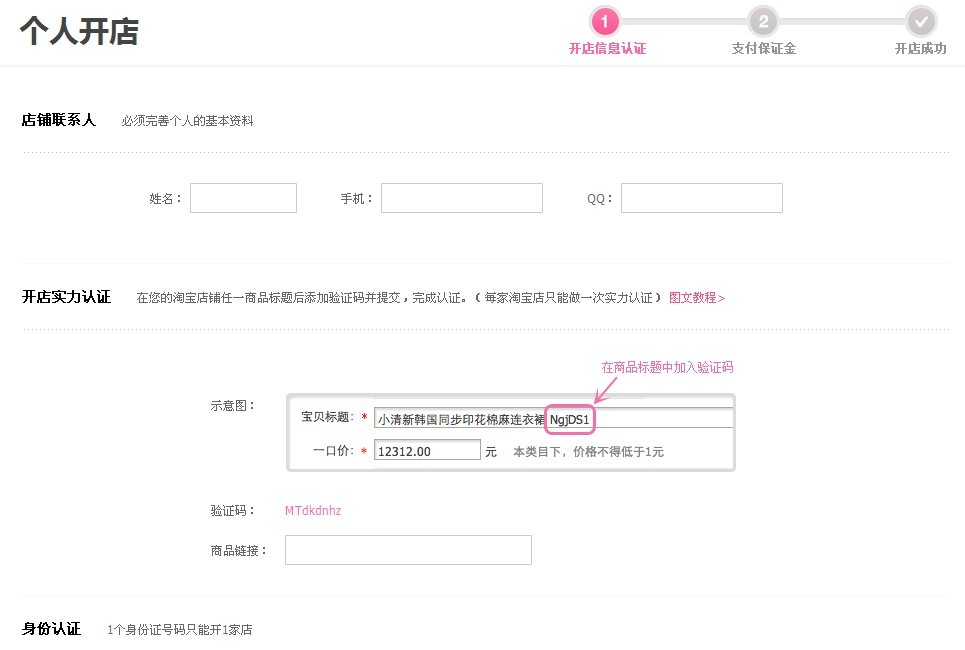Click the 身份认证 section heading

(51, 629)
